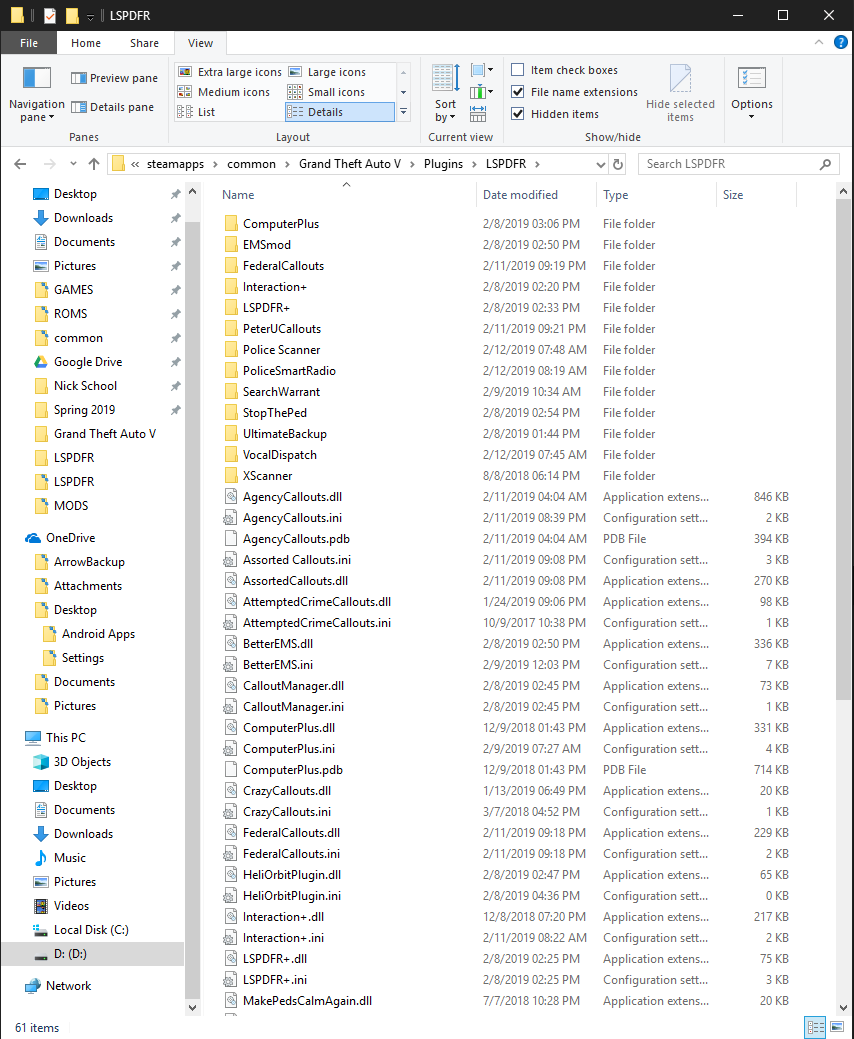Image resolution: width=854 pixels, height=1039 pixels.
Task: Select Large icons layout
Action: pos(327,72)
